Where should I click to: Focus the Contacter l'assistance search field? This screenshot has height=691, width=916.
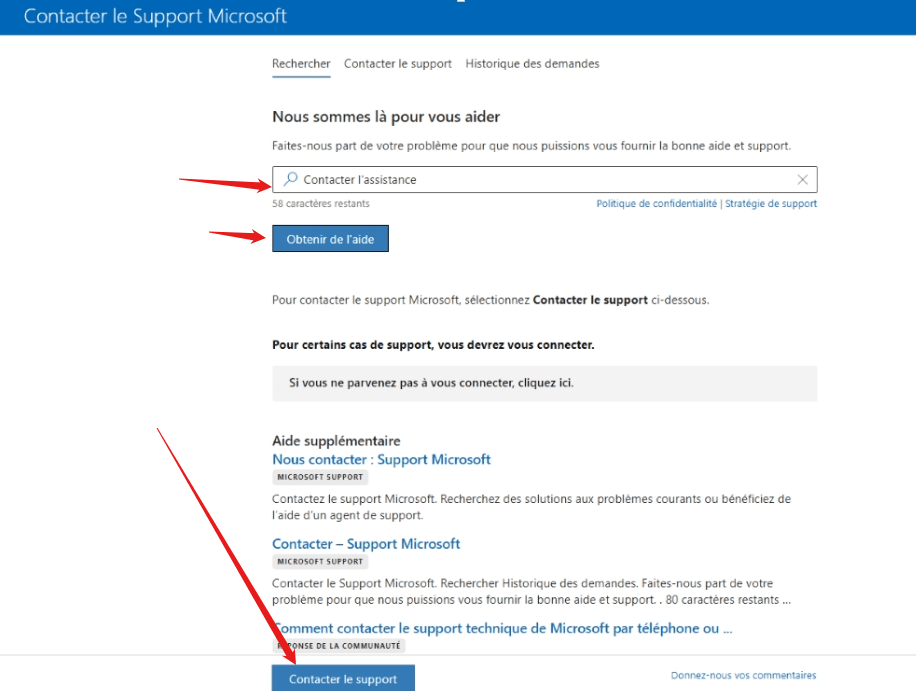pos(544,179)
